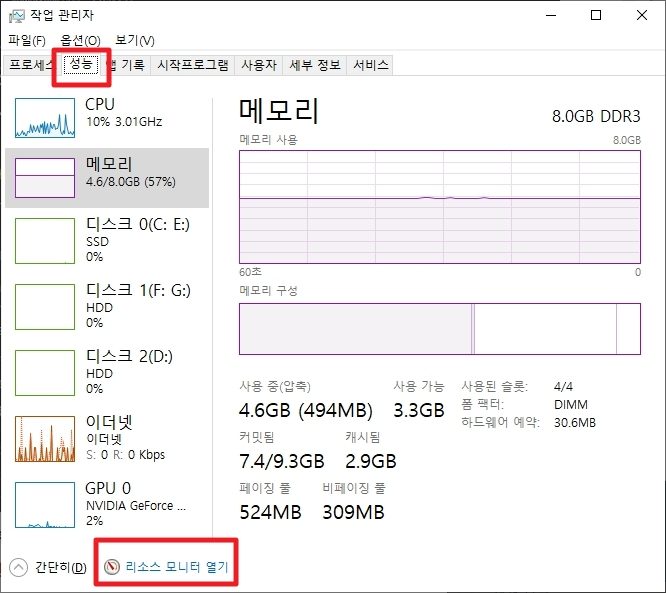Select the 이더넷 network graph thumbnail

point(45,439)
